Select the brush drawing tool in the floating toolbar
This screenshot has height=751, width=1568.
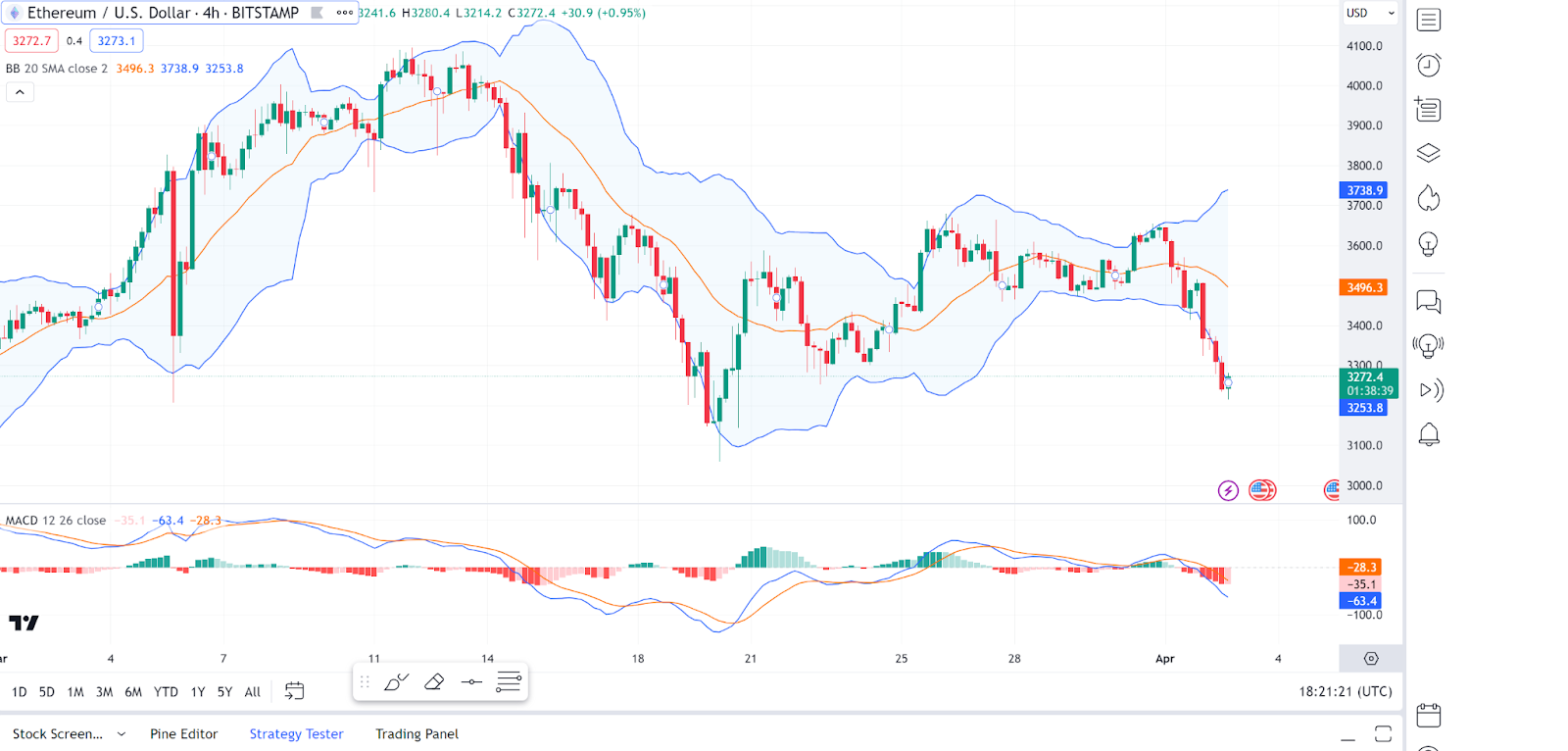[396, 681]
